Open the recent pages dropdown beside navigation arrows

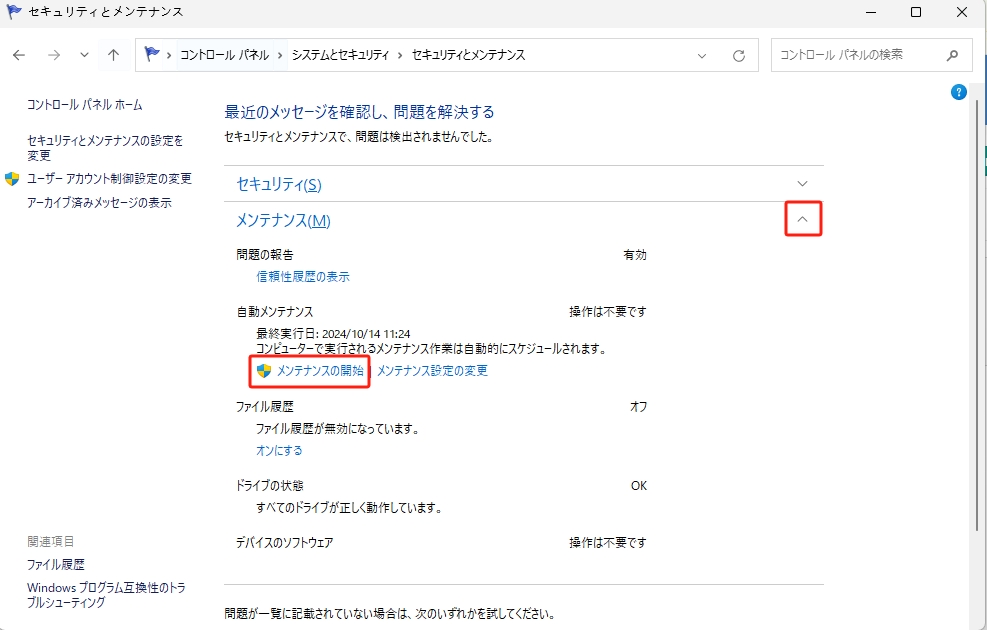pos(83,55)
